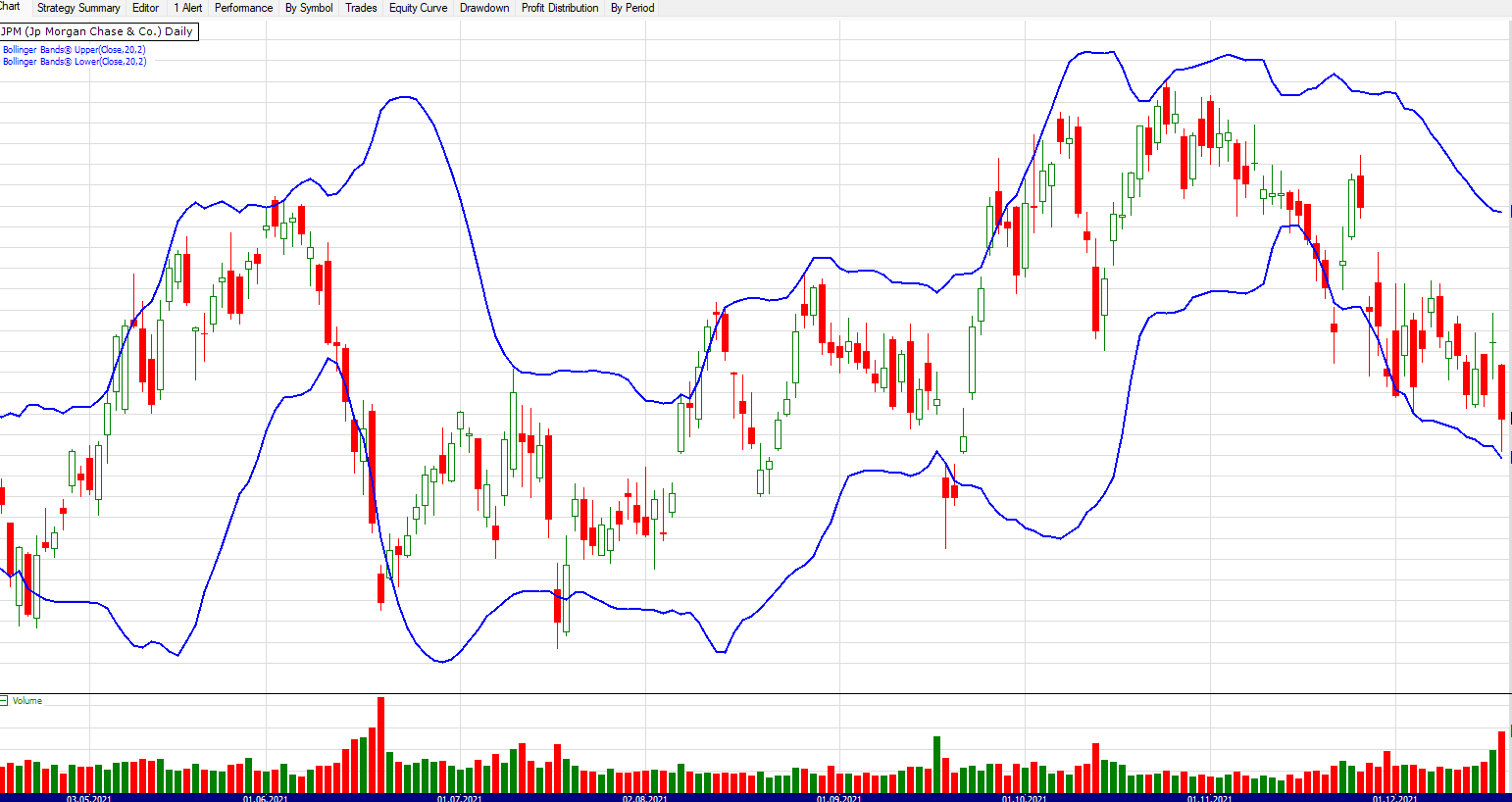The width and height of the screenshot is (1512, 802).
Task: Click the 01.06.2021 date axis label
Action: point(265,798)
